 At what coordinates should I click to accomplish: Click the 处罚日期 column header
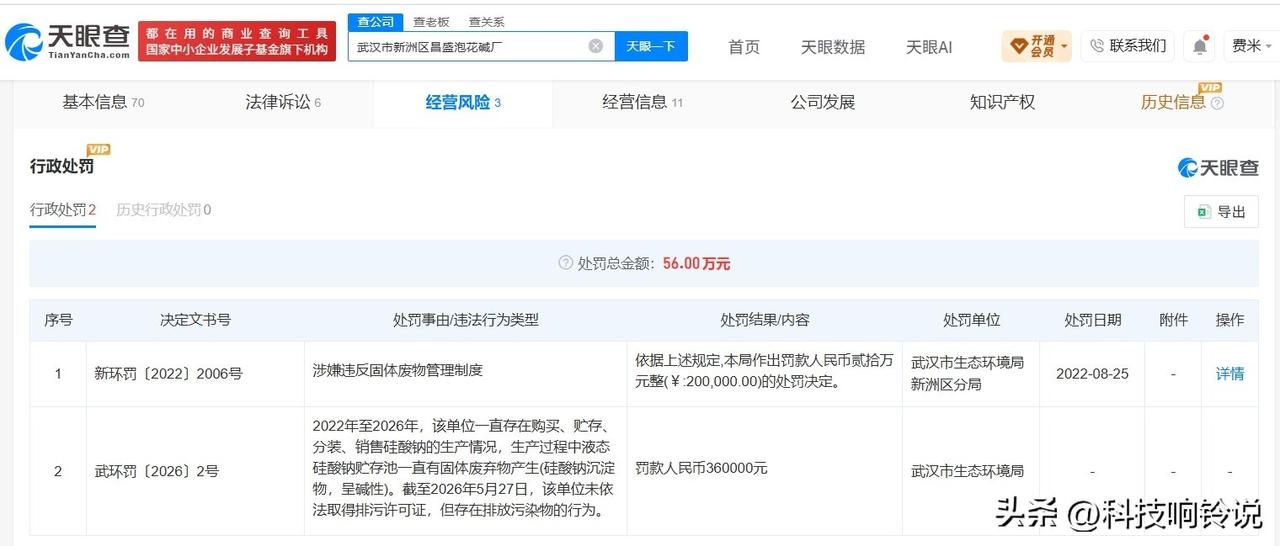point(1093,320)
